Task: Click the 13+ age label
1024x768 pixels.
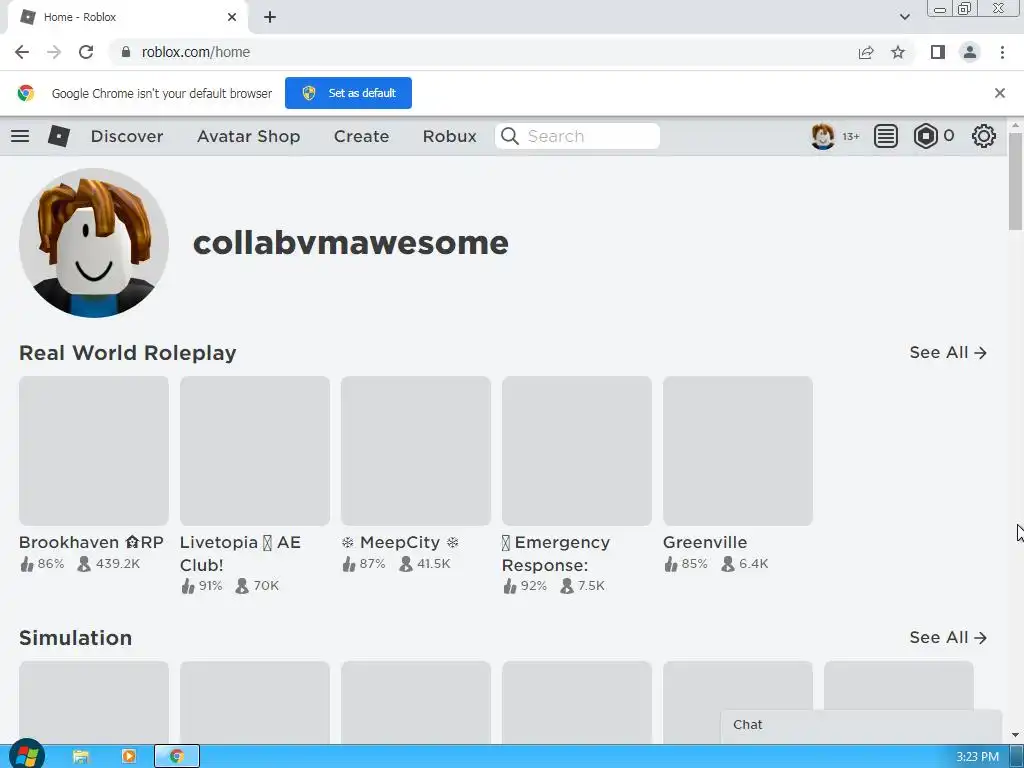Action: (x=850, y=136)
